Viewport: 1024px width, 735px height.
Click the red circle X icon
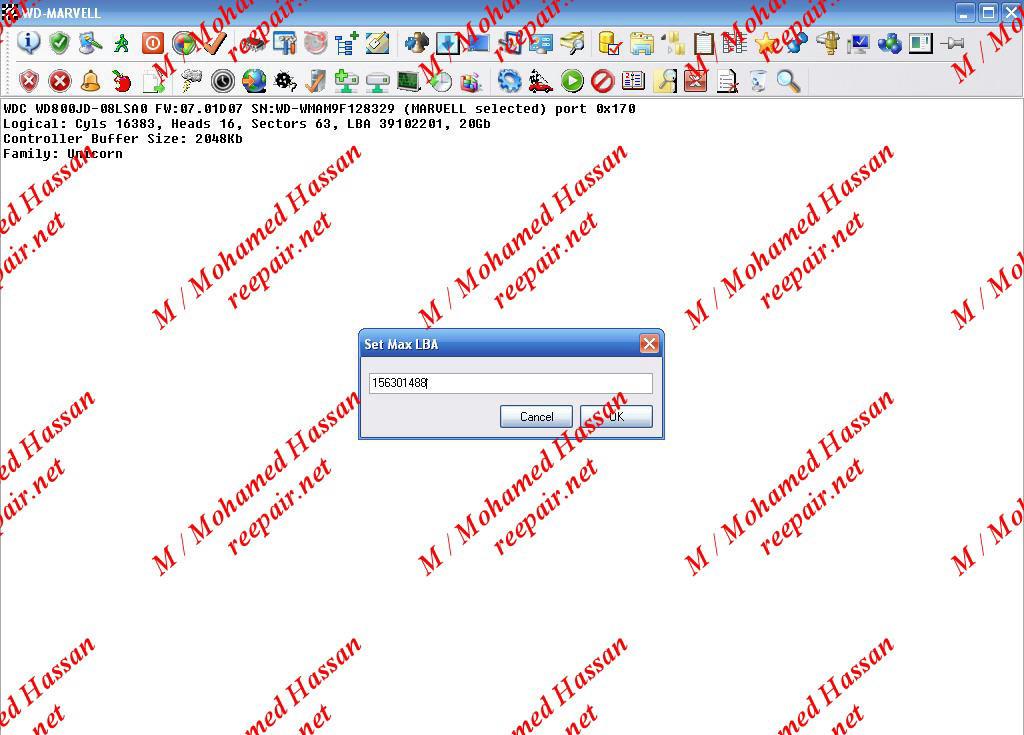[60, 81]
